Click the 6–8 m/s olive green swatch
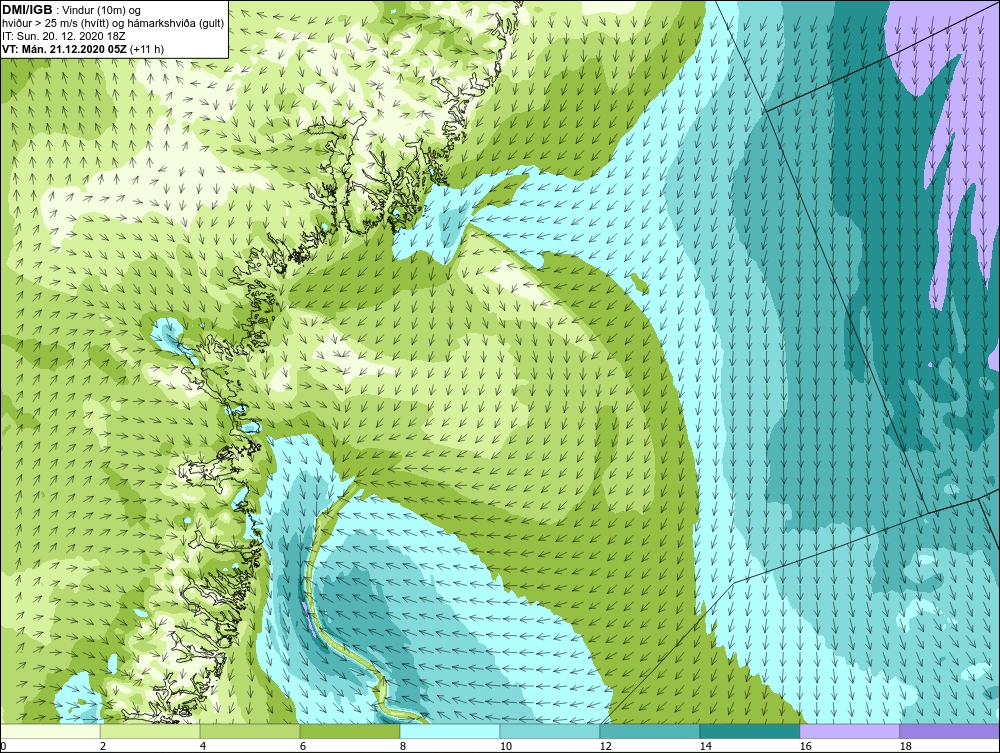 pyautogui.click(x=349, y=731)
